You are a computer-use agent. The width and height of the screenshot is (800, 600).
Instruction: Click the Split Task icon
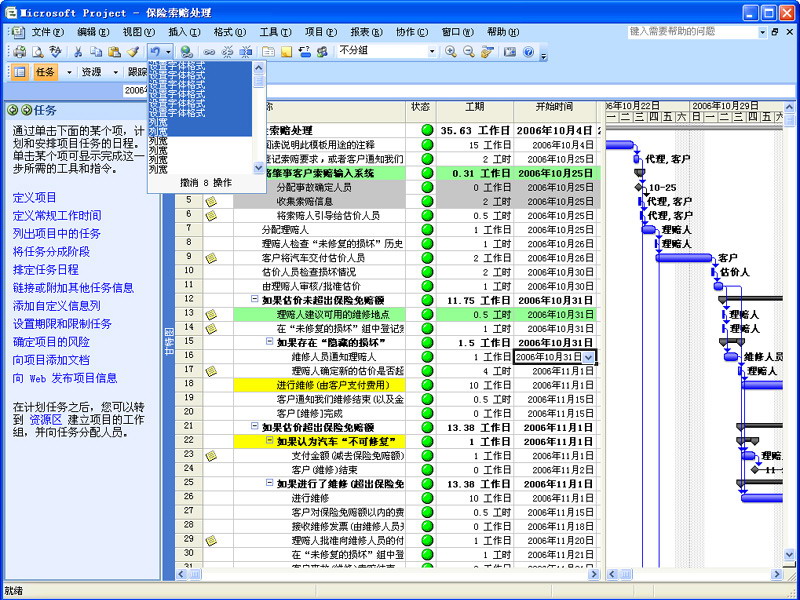(246, 52)
